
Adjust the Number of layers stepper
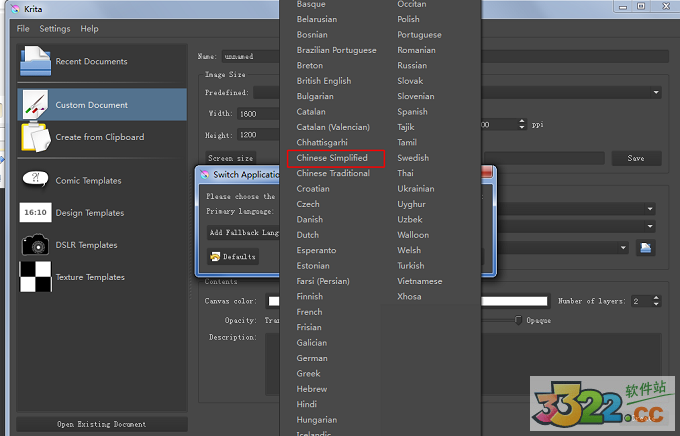(x=656, y=301)
